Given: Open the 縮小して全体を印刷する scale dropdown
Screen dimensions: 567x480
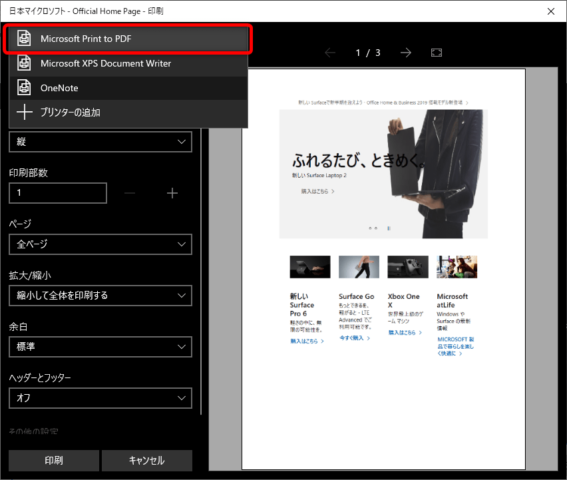Looking at the screenshot, I should pyautogui.click(x=101, y=296).
